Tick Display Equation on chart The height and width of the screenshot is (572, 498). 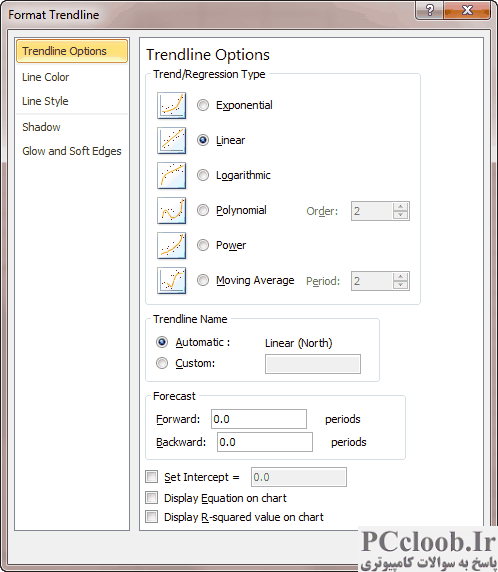point(151,498)
